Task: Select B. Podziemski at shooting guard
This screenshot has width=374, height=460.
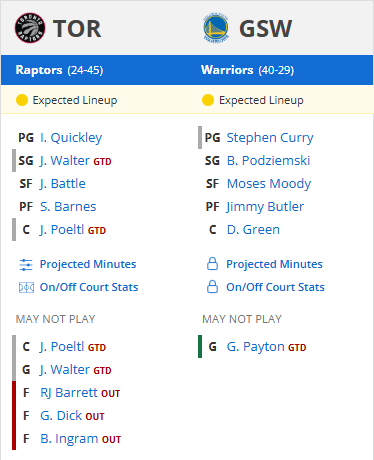Action: click(268, 161)
